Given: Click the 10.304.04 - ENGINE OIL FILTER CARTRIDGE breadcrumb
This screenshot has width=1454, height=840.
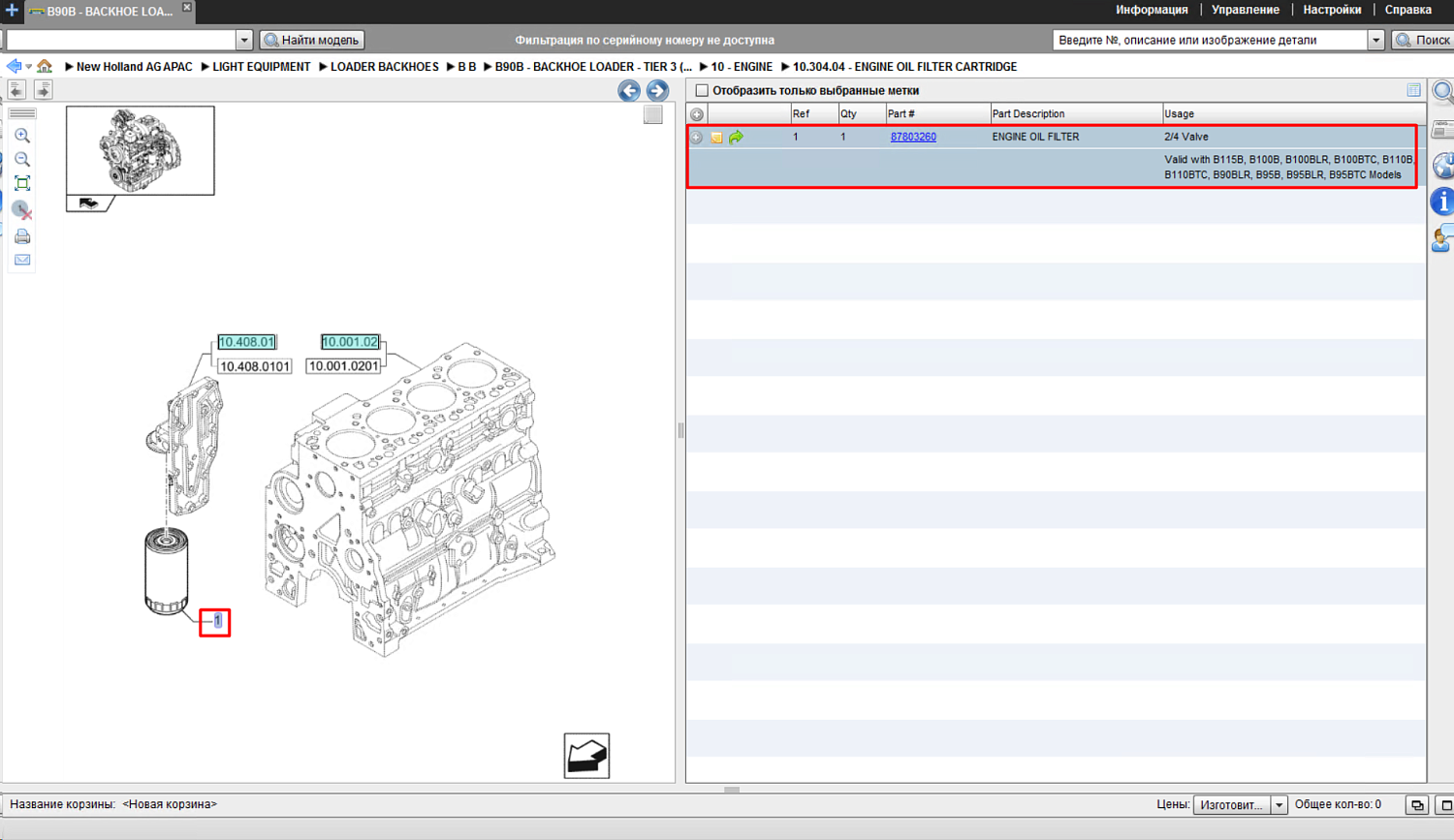Looking at the screenshot, I should [904, 67].
